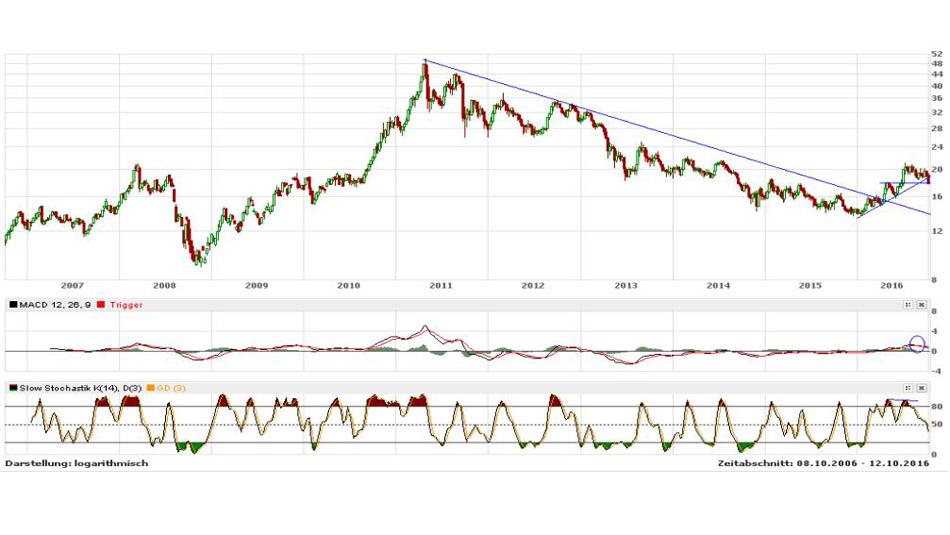Click Darstellung: logarithmisch scale text
The image size is (950, 535).
76,464
